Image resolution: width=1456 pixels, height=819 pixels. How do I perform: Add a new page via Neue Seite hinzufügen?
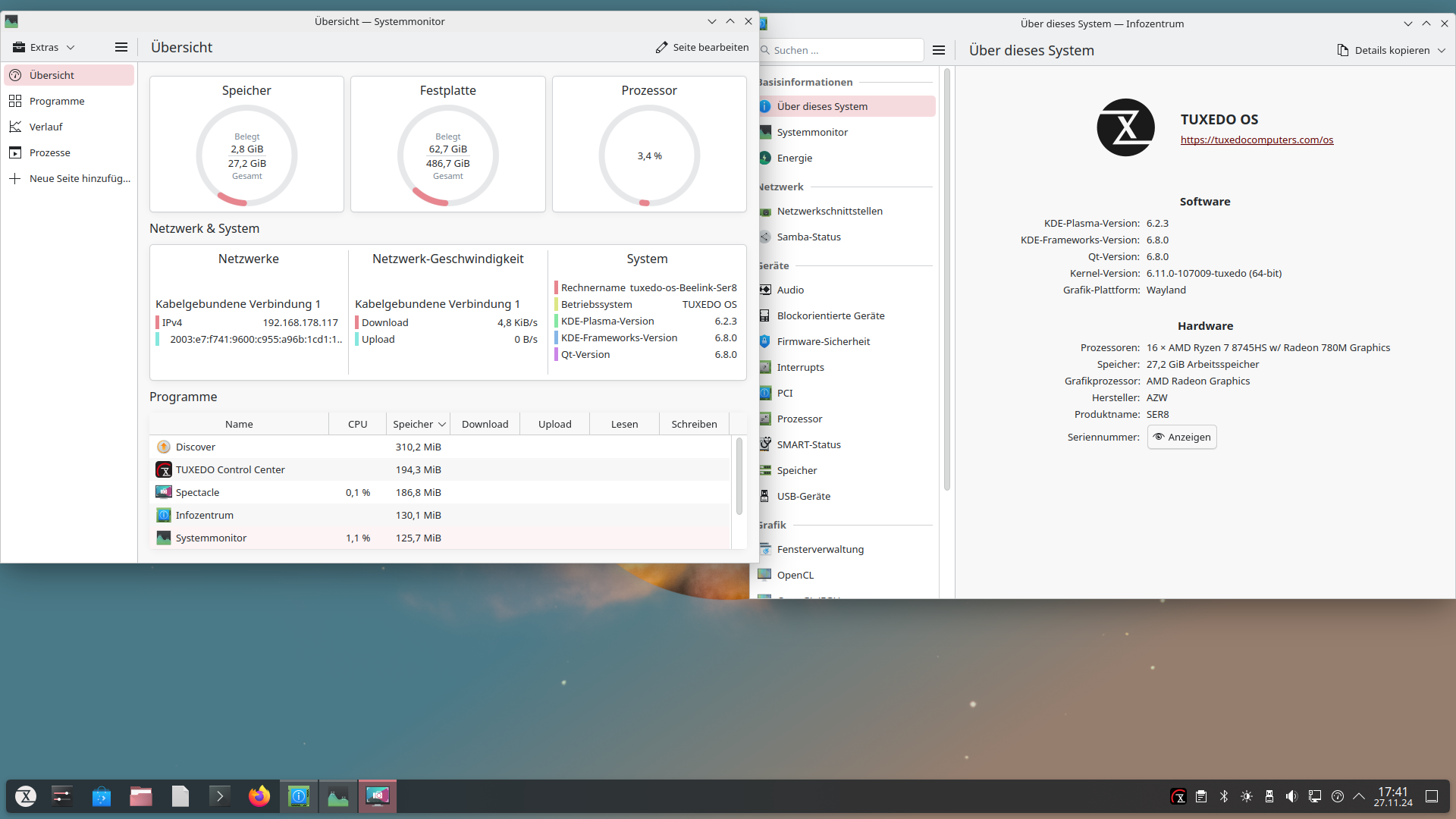[x=69, y=178]
